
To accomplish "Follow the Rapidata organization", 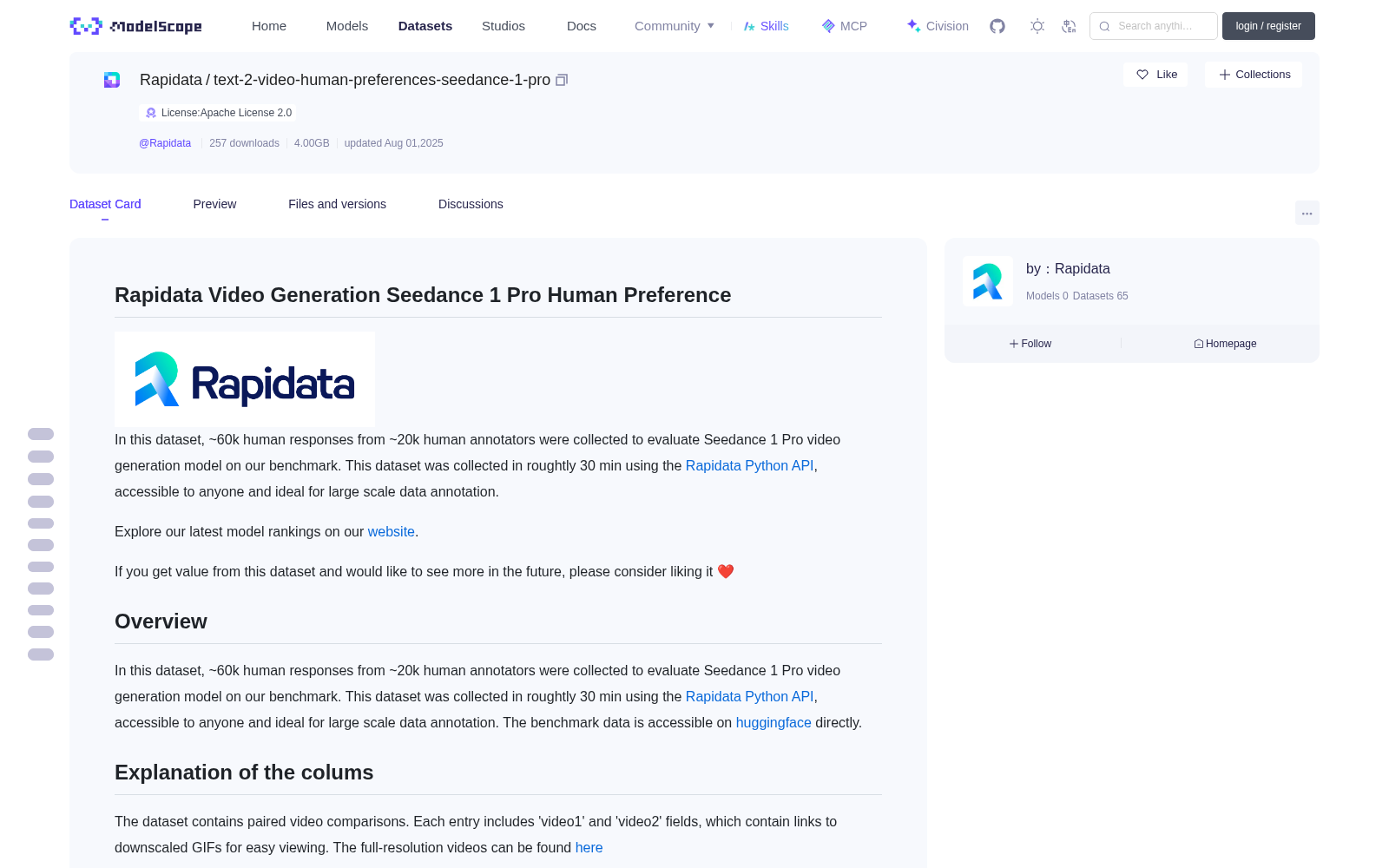I will (x=1030, y=344).
